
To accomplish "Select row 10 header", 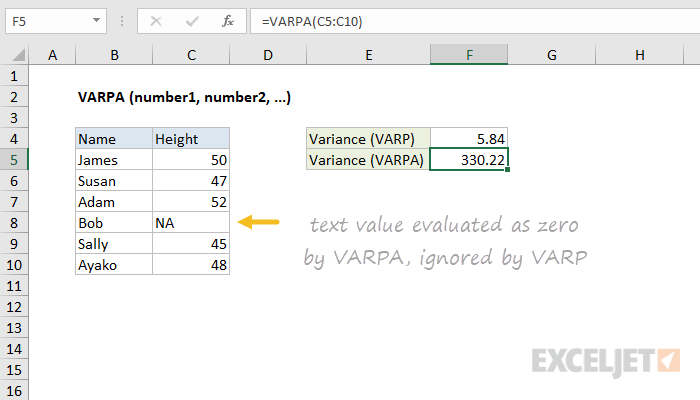I will pyautogui.click(x=14, y=265).
